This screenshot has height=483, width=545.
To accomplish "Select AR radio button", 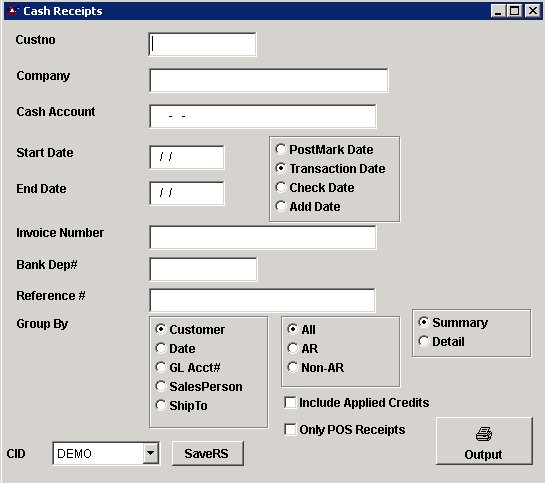I will pyautogui.click(x=293, y=348).
